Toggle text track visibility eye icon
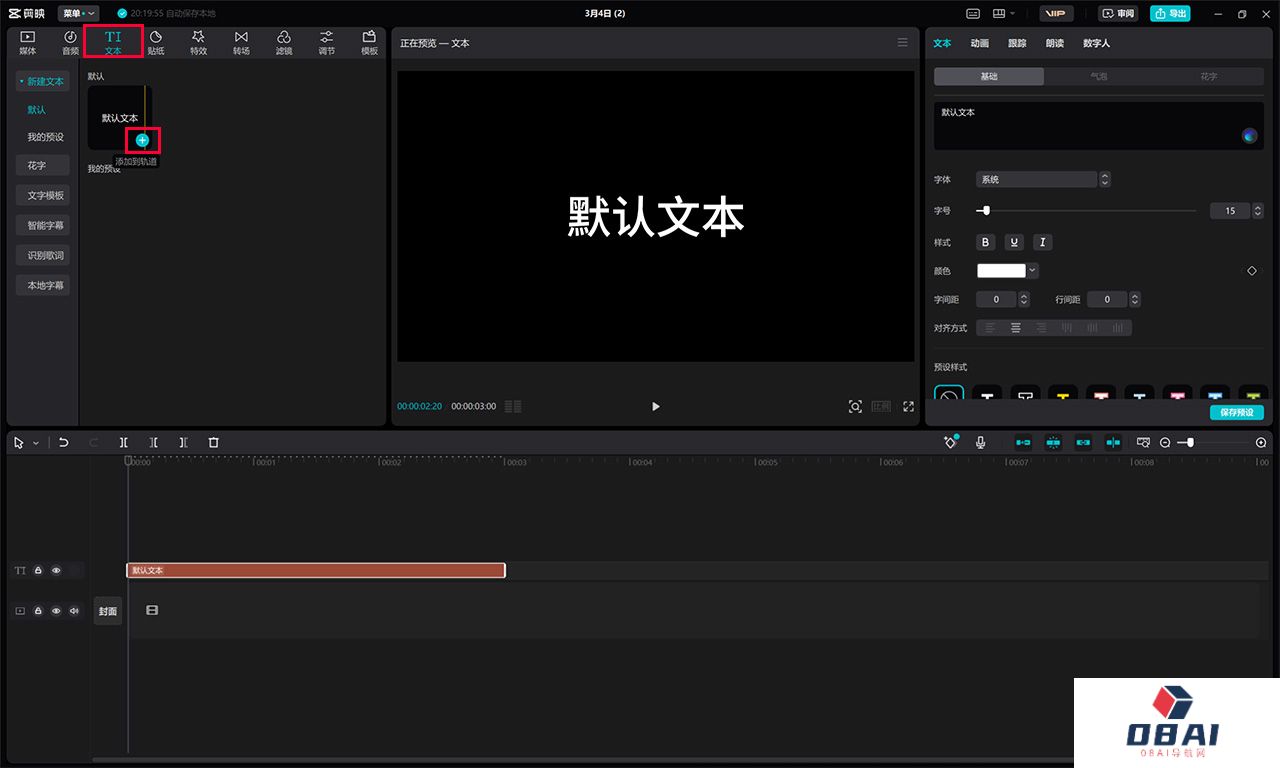Screen dimensions: 1280x768 click(56, 571)
